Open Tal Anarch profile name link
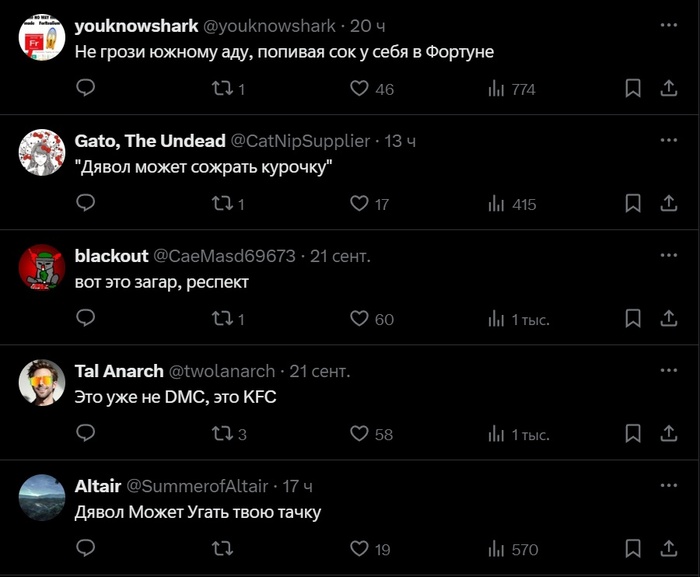700x577 pixels. [119, 371]
